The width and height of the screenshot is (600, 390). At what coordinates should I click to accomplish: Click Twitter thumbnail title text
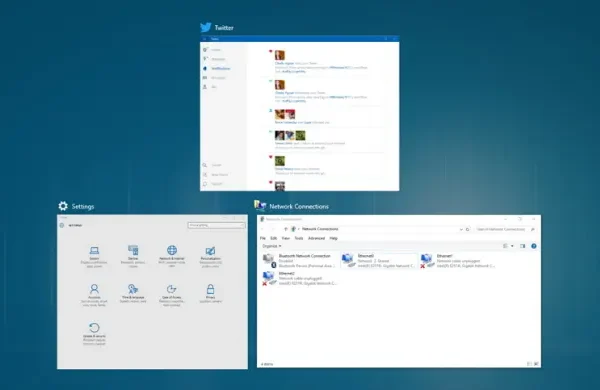(x=224, y=28)
